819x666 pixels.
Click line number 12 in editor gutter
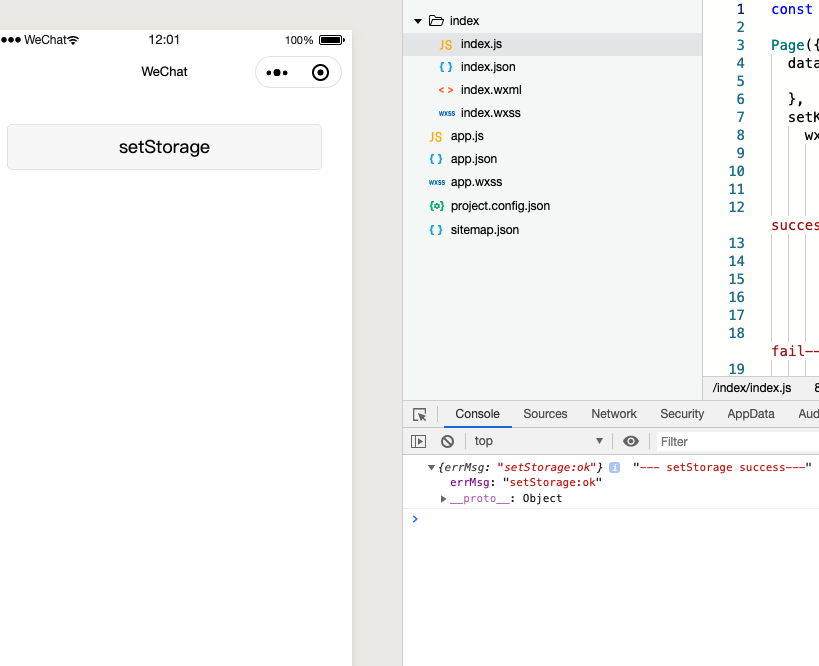(736, 207)
